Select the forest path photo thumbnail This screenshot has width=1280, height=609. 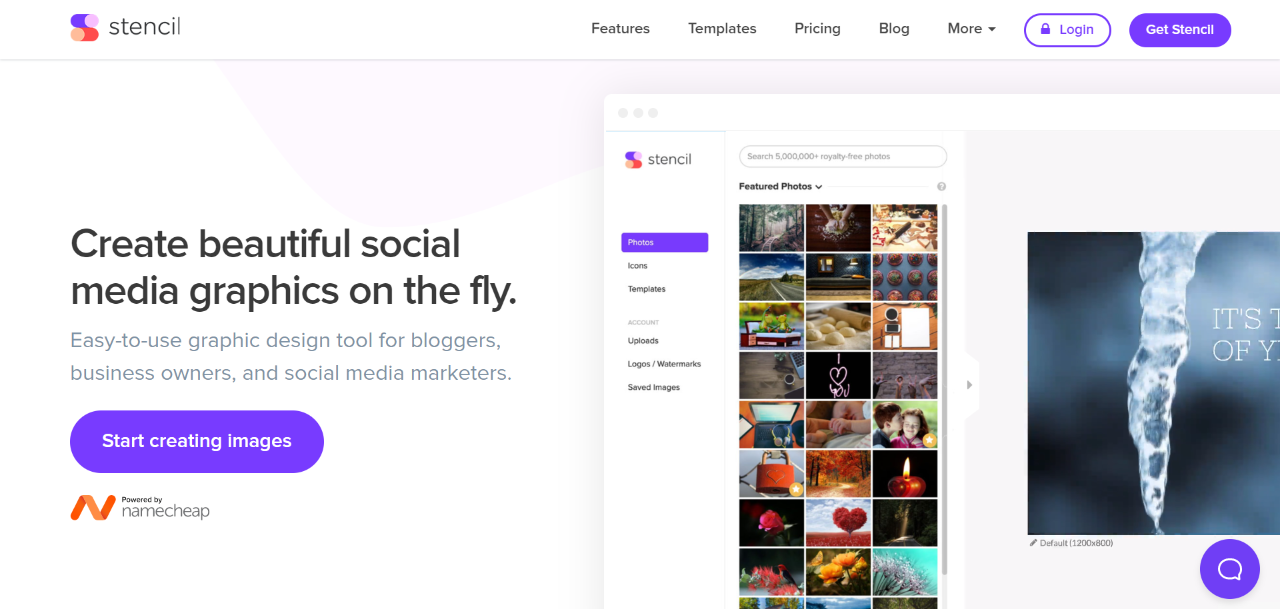771,228
